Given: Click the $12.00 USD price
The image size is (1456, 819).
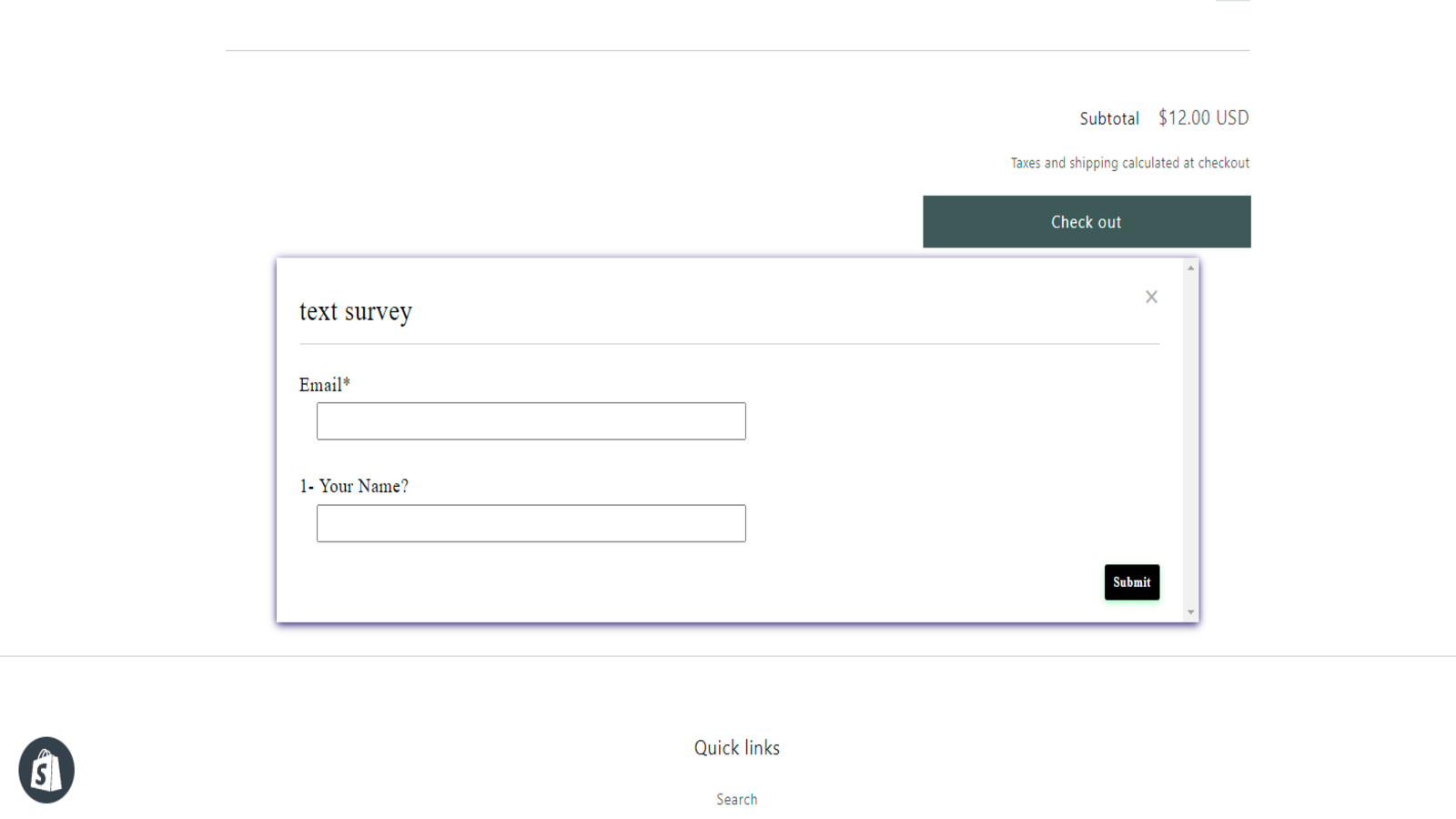Looking at the screenshot, I should coord(1203,118).
